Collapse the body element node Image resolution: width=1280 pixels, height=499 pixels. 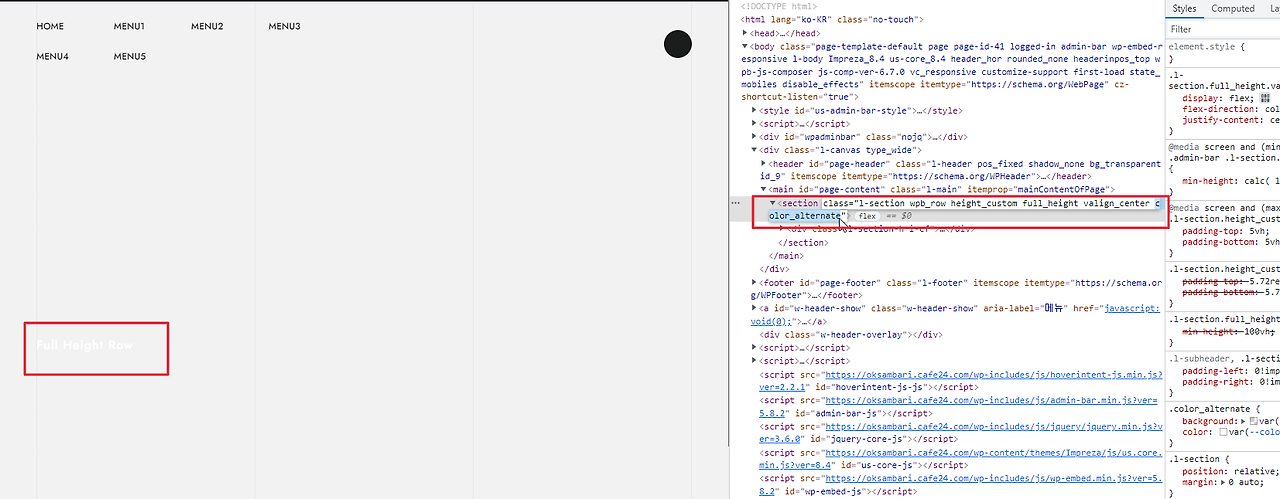click(745, 46)
